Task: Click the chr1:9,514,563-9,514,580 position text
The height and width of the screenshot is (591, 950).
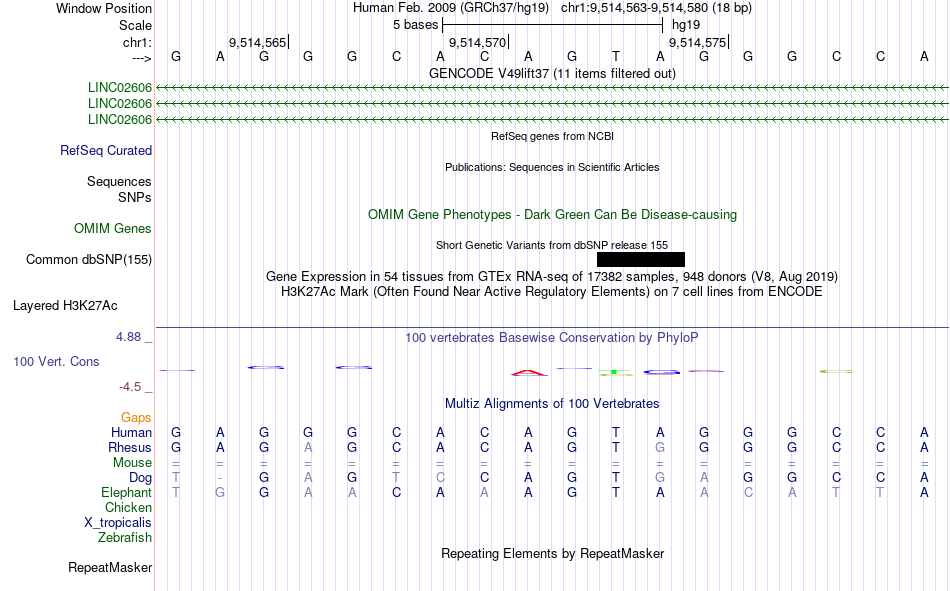Action: tap(656, 8)
